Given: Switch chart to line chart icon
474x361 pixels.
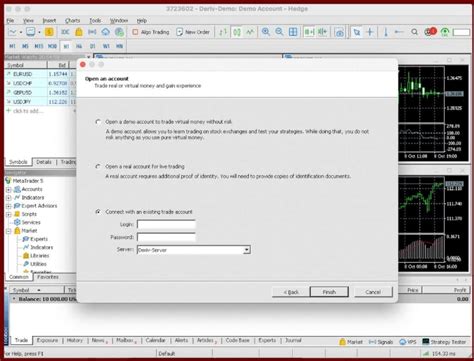Looking at the screenshot, I should click(250, 32).
